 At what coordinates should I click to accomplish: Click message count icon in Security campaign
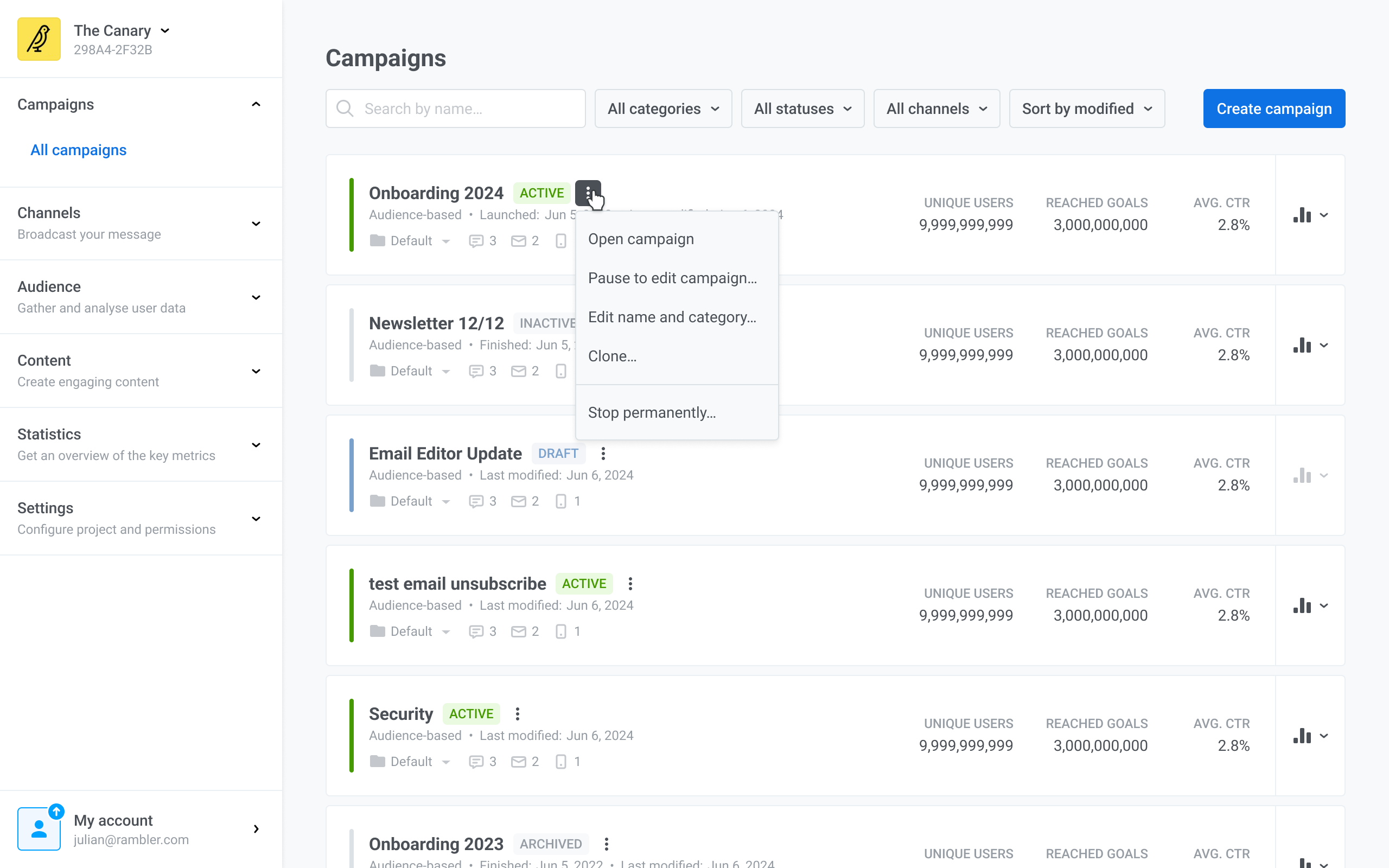476,762
